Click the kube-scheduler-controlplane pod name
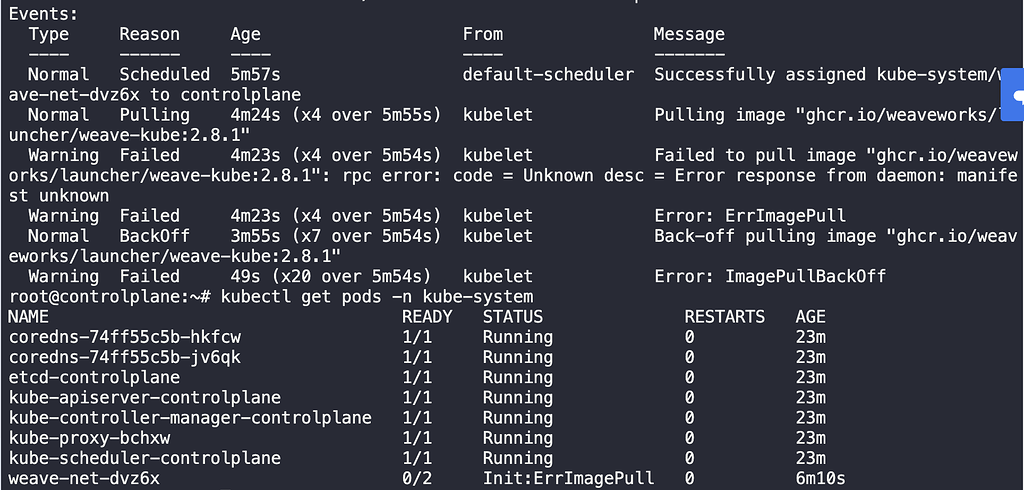 coord(145,458)
